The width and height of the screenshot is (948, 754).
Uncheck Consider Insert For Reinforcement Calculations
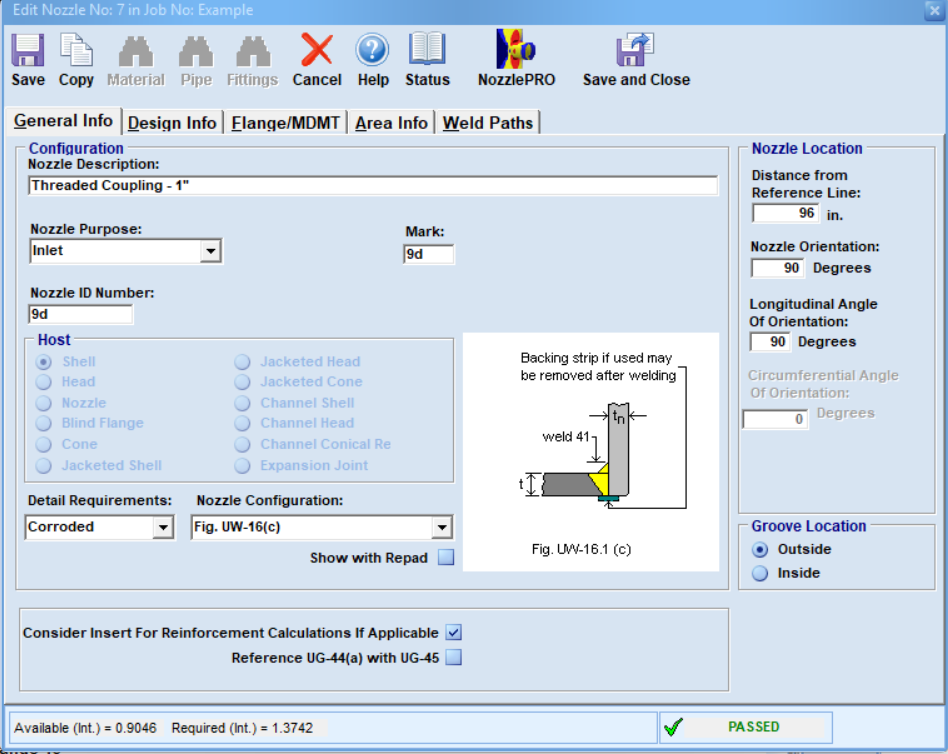453,632
